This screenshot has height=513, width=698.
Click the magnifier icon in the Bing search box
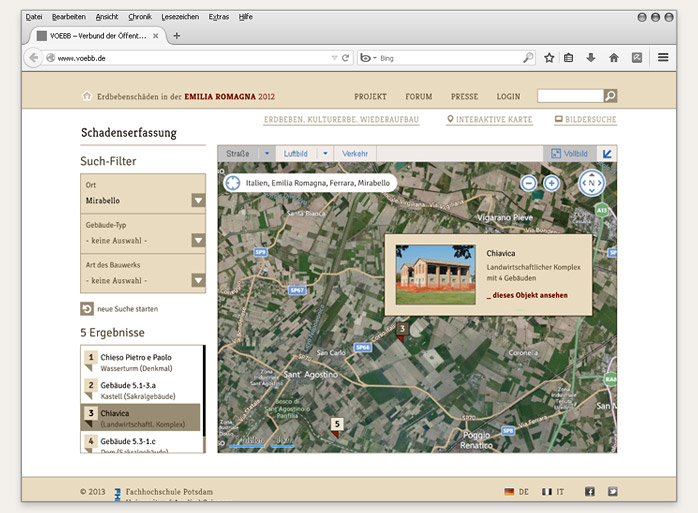click(528, 58)
